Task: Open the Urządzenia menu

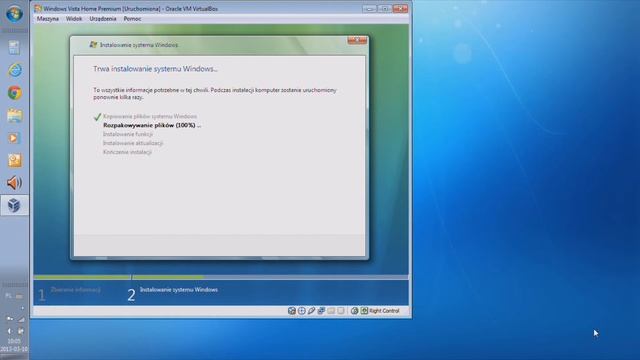Action: click(103, 19)
